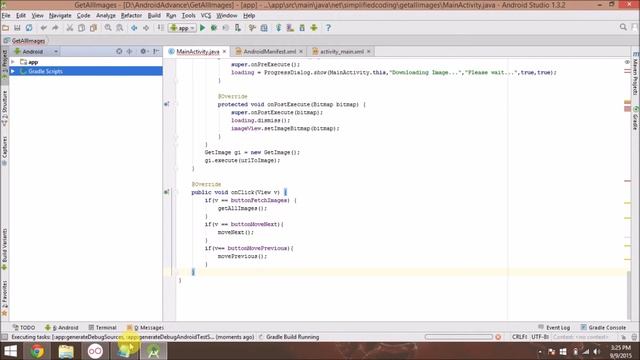Open the Build menu
This screenshot has width=640, height=360.
(x=154, y=16)
